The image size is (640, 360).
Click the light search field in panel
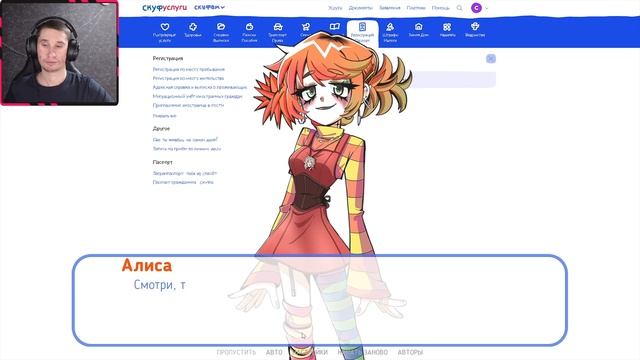pyautogui.click(x=452, y=80)
